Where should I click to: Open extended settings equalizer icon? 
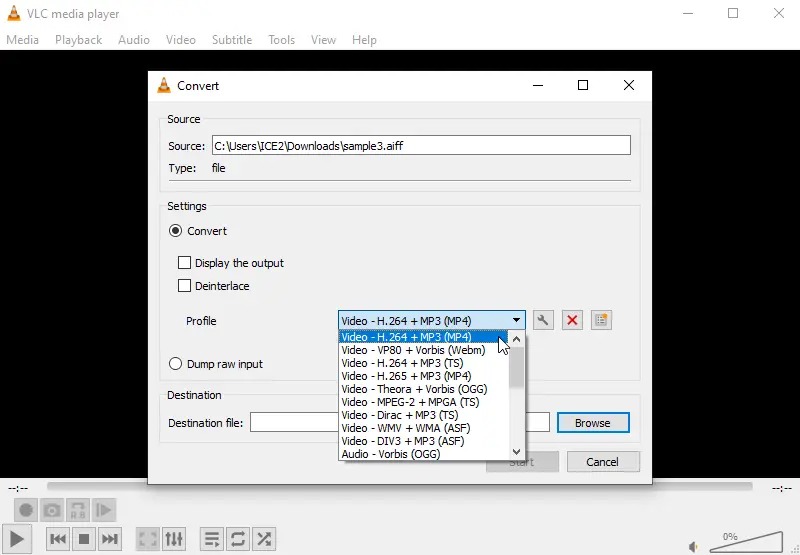point(173,539)
